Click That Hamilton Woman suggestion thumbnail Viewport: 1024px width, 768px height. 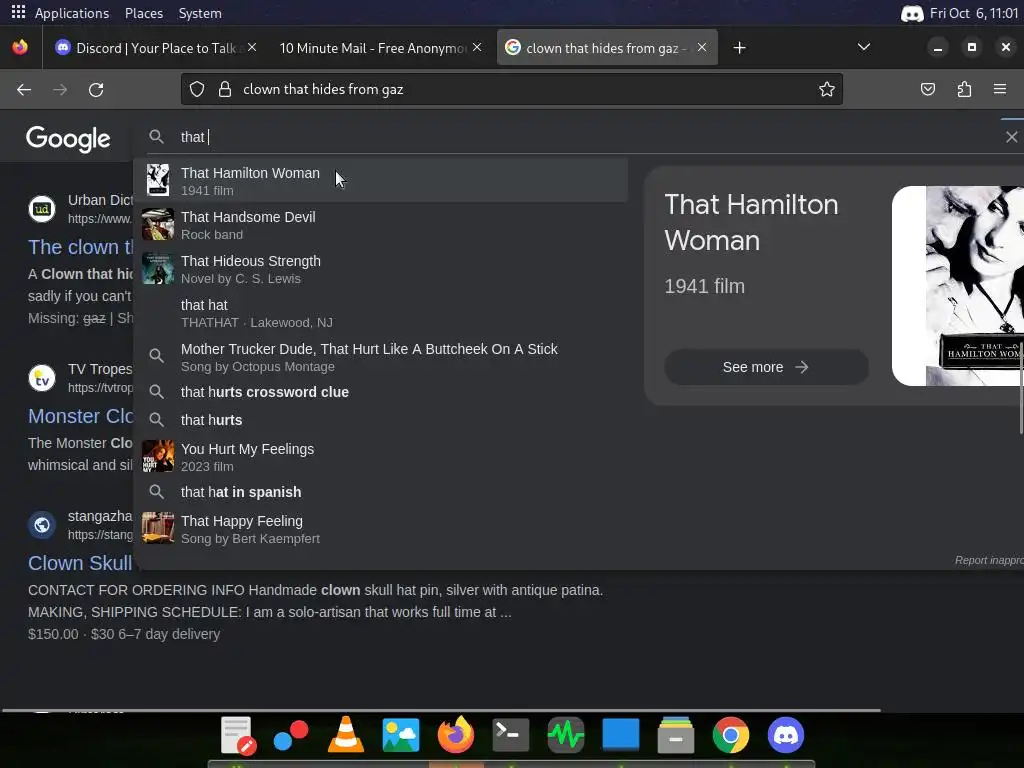pos(157,180)
